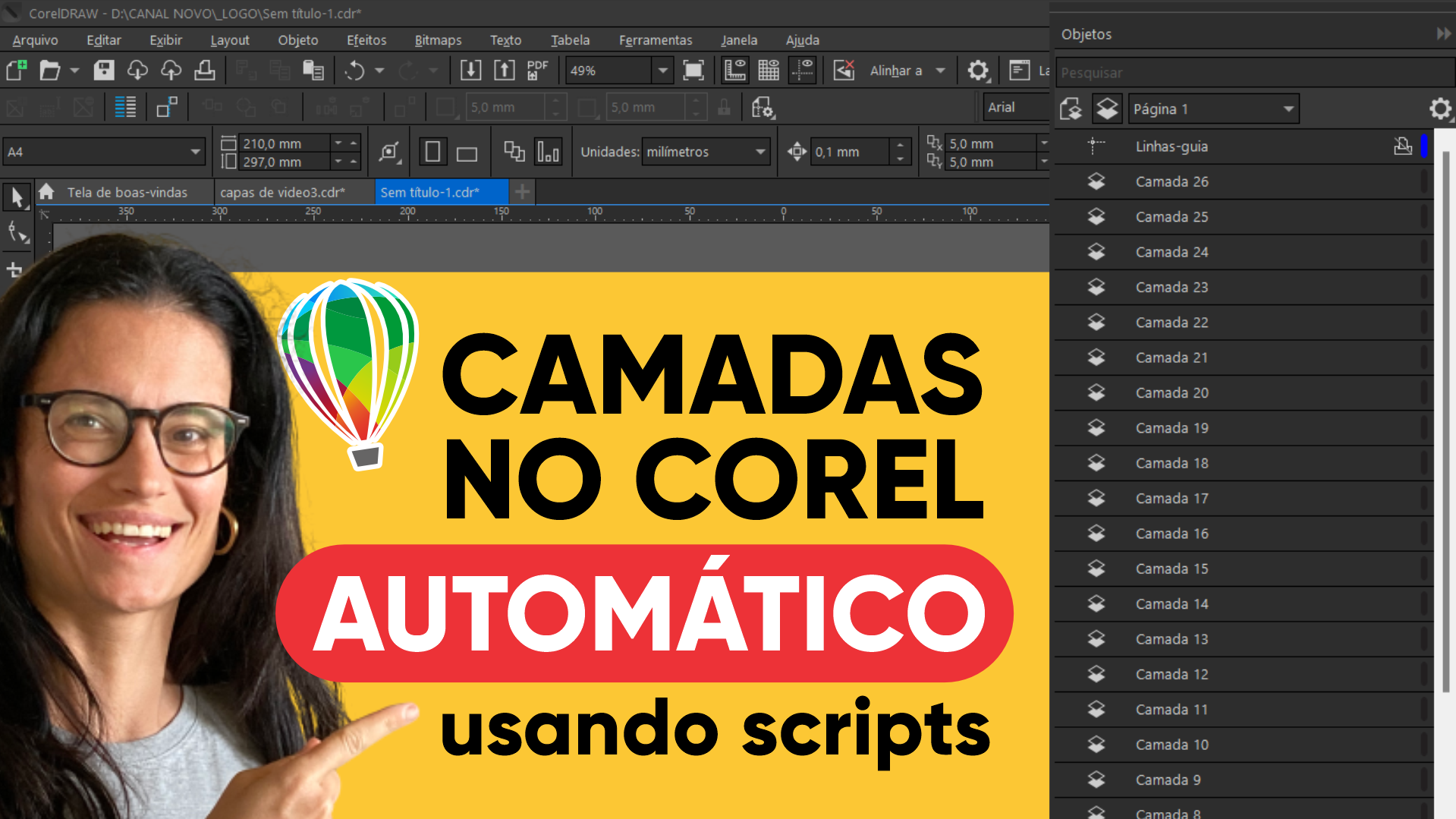Toggle snap off button with red X
The image size is (1456, 819).
coord(844,71)
